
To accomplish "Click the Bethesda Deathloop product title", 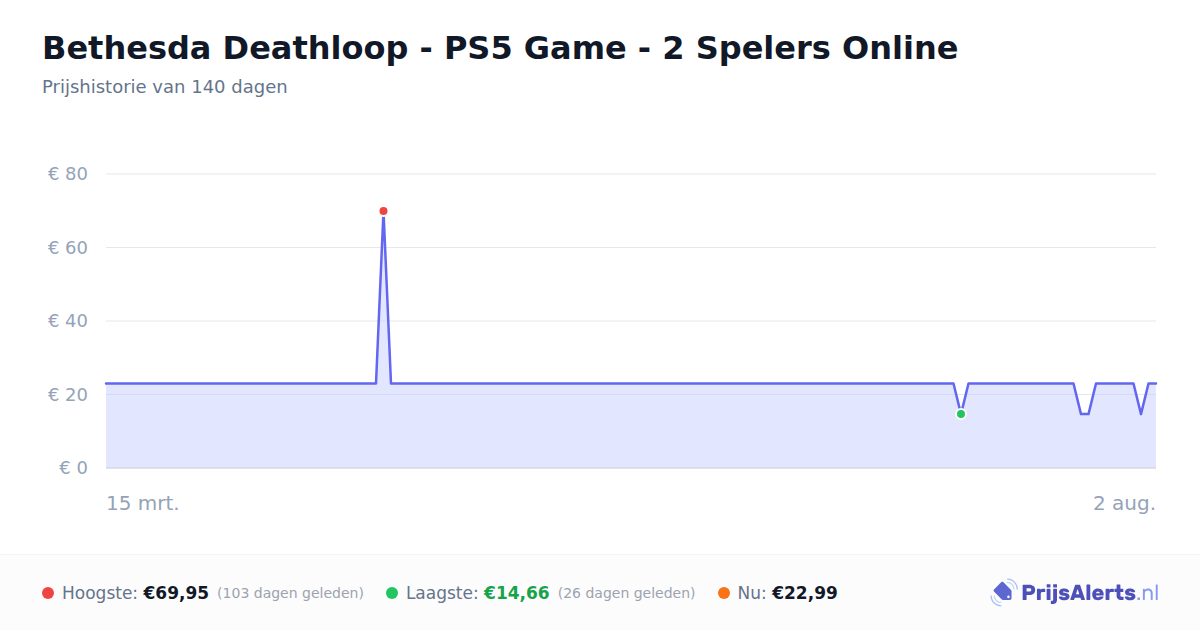I will 500,48.
